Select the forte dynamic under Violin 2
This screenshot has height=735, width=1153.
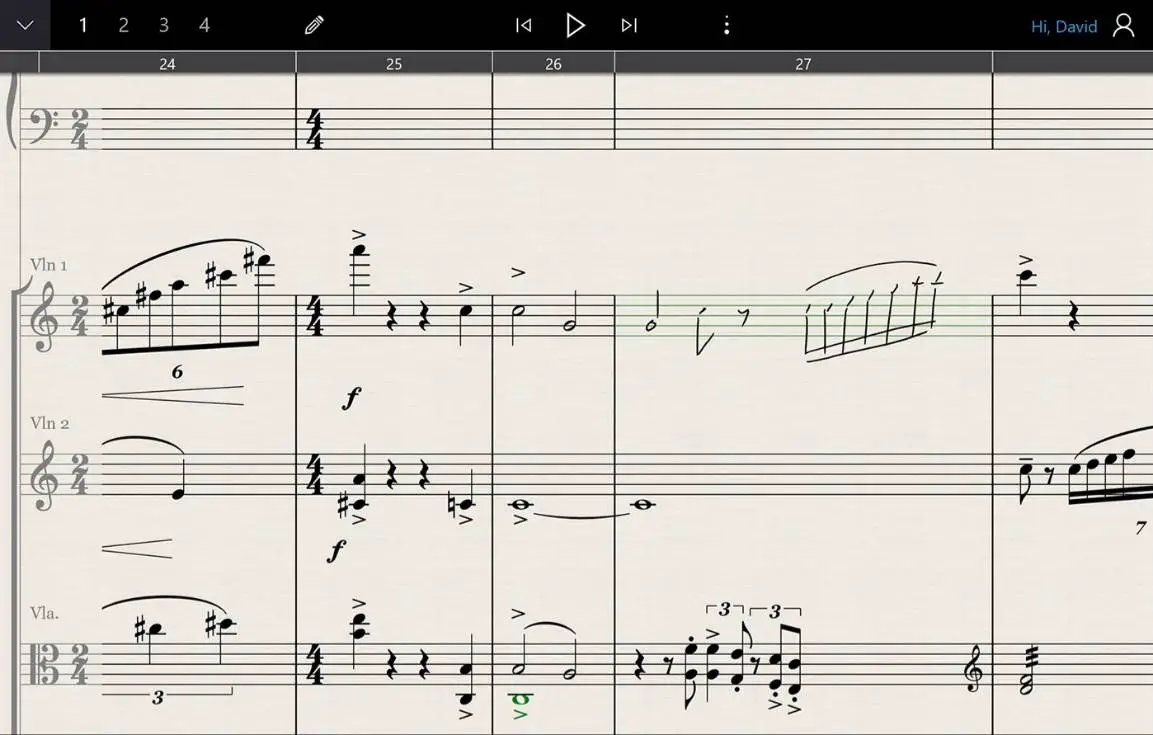click(337, 550)
